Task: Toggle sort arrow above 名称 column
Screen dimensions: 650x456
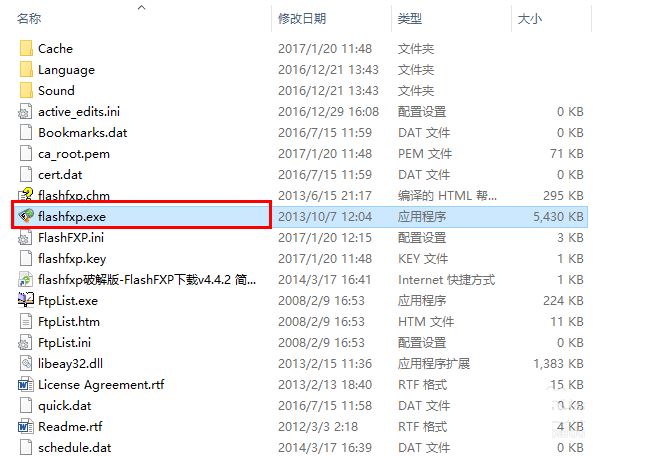Action: coord(142,7)
